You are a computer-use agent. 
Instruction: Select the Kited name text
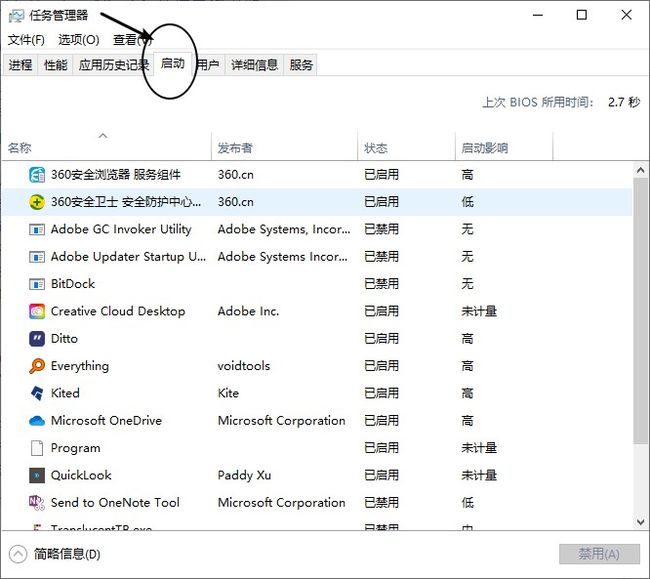coord(65,393)
